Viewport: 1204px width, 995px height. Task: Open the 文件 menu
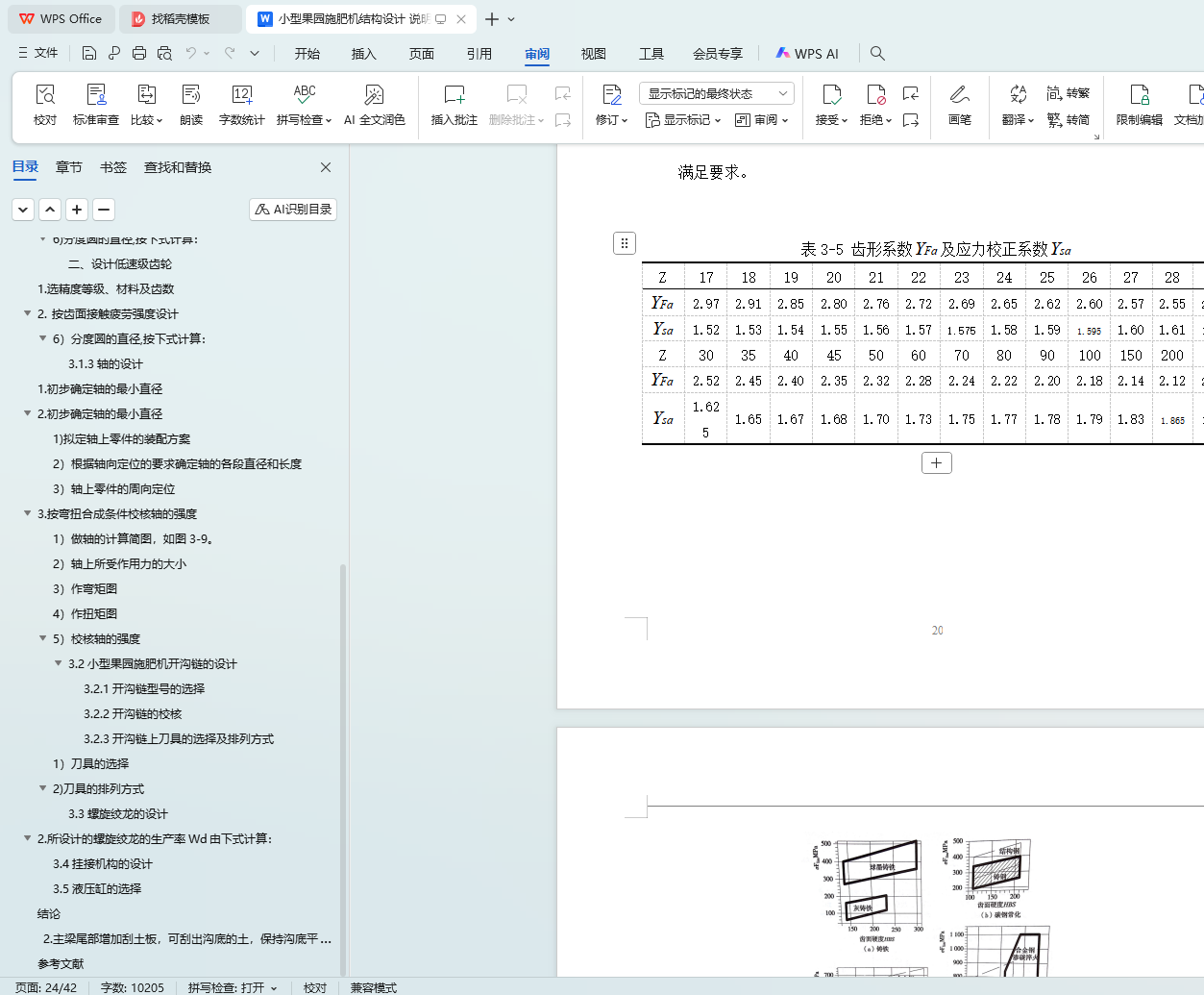coord(38,53)
